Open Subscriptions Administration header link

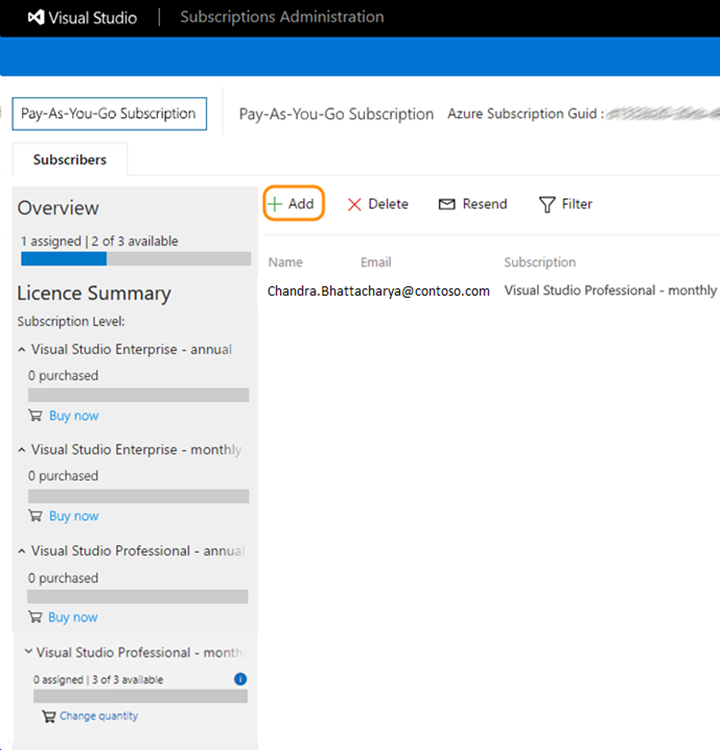coord(281,18)
